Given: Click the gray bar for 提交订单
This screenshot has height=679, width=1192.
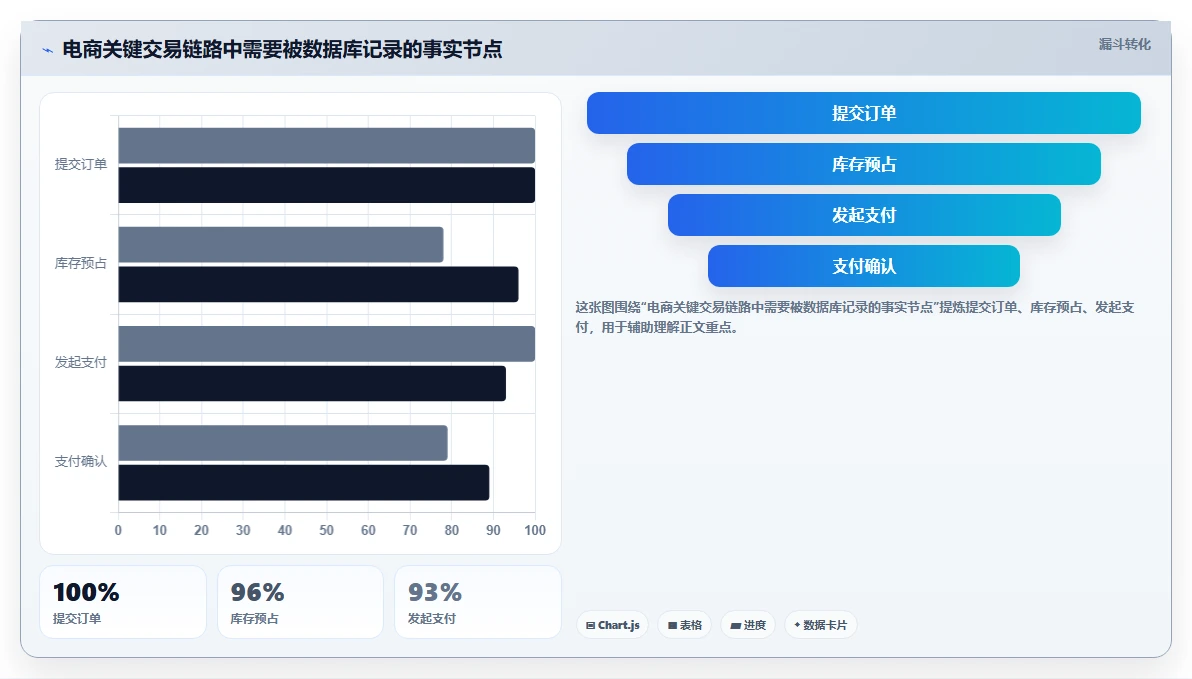Looking at the screenshot, I should pos(327,145).
